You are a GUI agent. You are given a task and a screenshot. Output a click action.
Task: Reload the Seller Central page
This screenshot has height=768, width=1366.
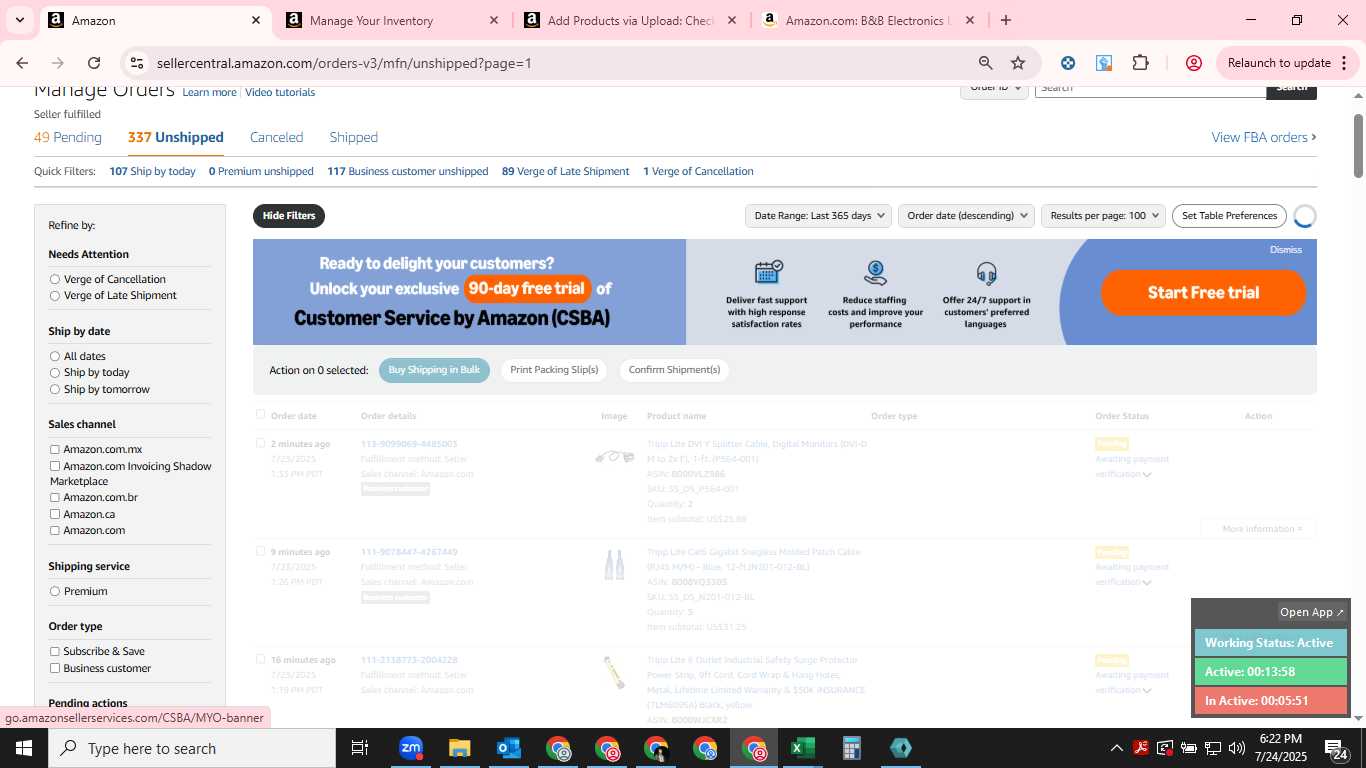coord(94,63)
